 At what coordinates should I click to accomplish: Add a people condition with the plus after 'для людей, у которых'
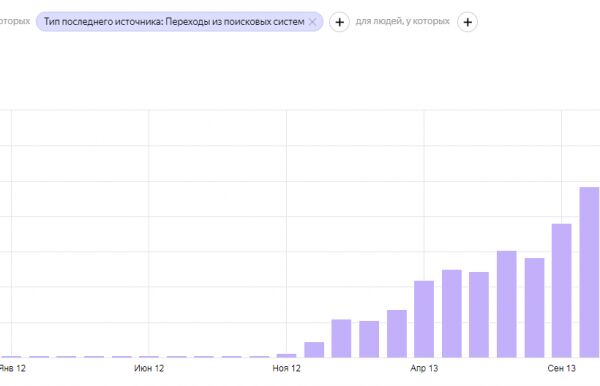(467, 22)
